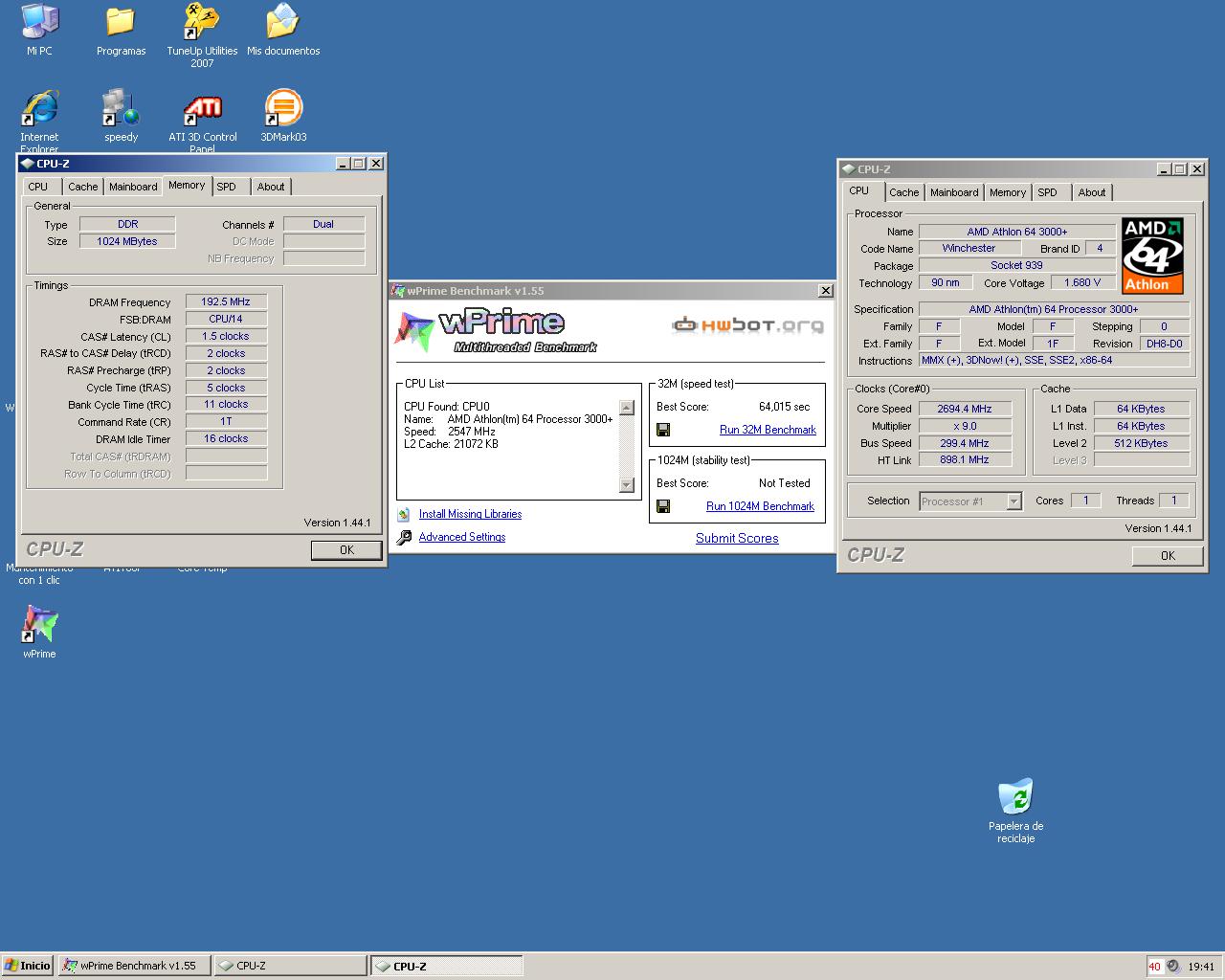Select SPD tab in left CPU-Z window
This screenshot has width=1225, height=980.
pyautogui.click(x=226, y=187)
